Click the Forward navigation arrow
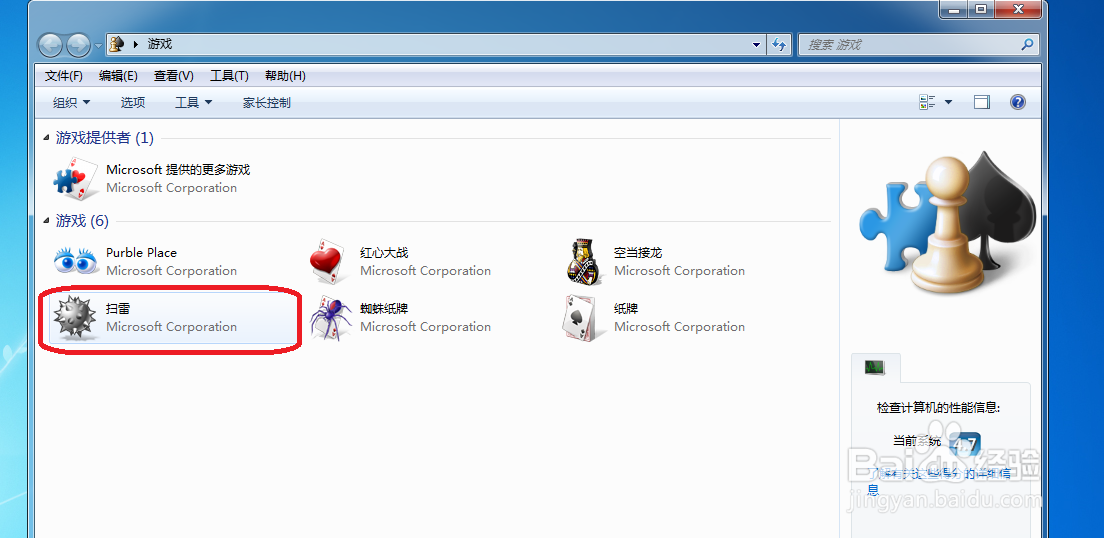The width and height of the screenshot is (1104, 538). [x=78, y=45]
